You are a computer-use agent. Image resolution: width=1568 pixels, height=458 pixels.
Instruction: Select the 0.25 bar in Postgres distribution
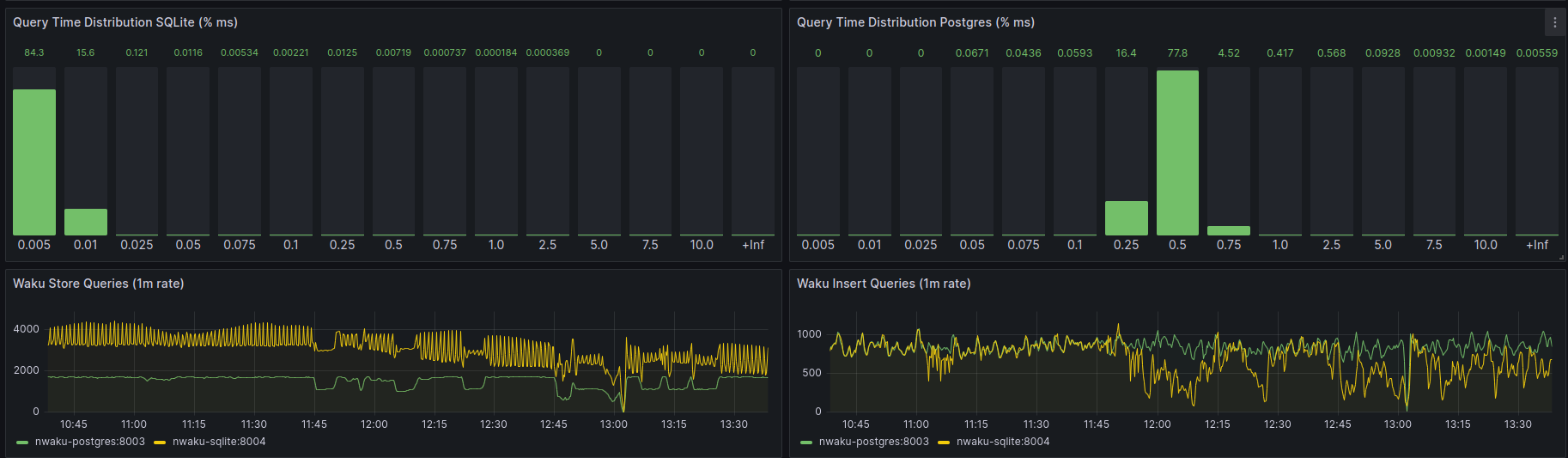click(x=1126, y=218)
